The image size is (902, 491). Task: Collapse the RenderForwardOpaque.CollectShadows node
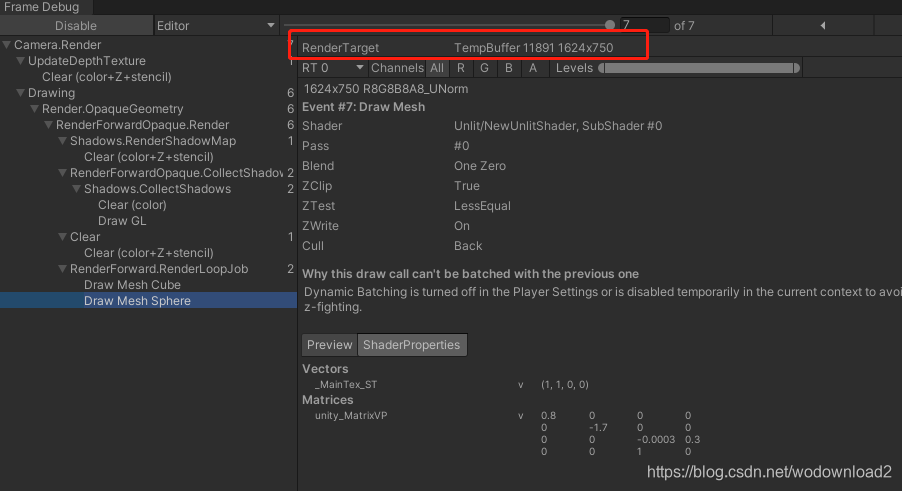pyautogui.click(x=63, y=173)
